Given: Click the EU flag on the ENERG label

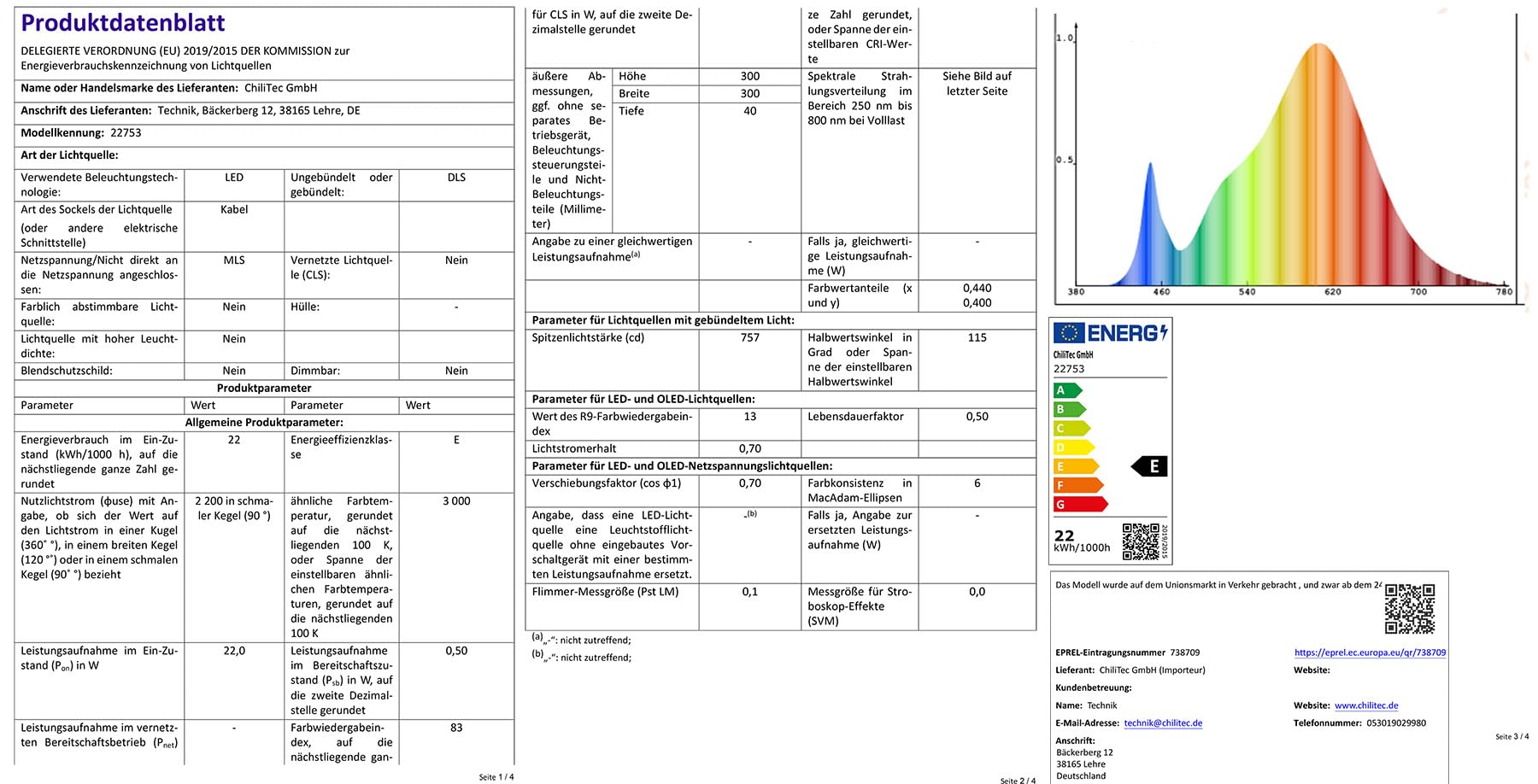Looking at the screenshot, I should click(1069, 333).
